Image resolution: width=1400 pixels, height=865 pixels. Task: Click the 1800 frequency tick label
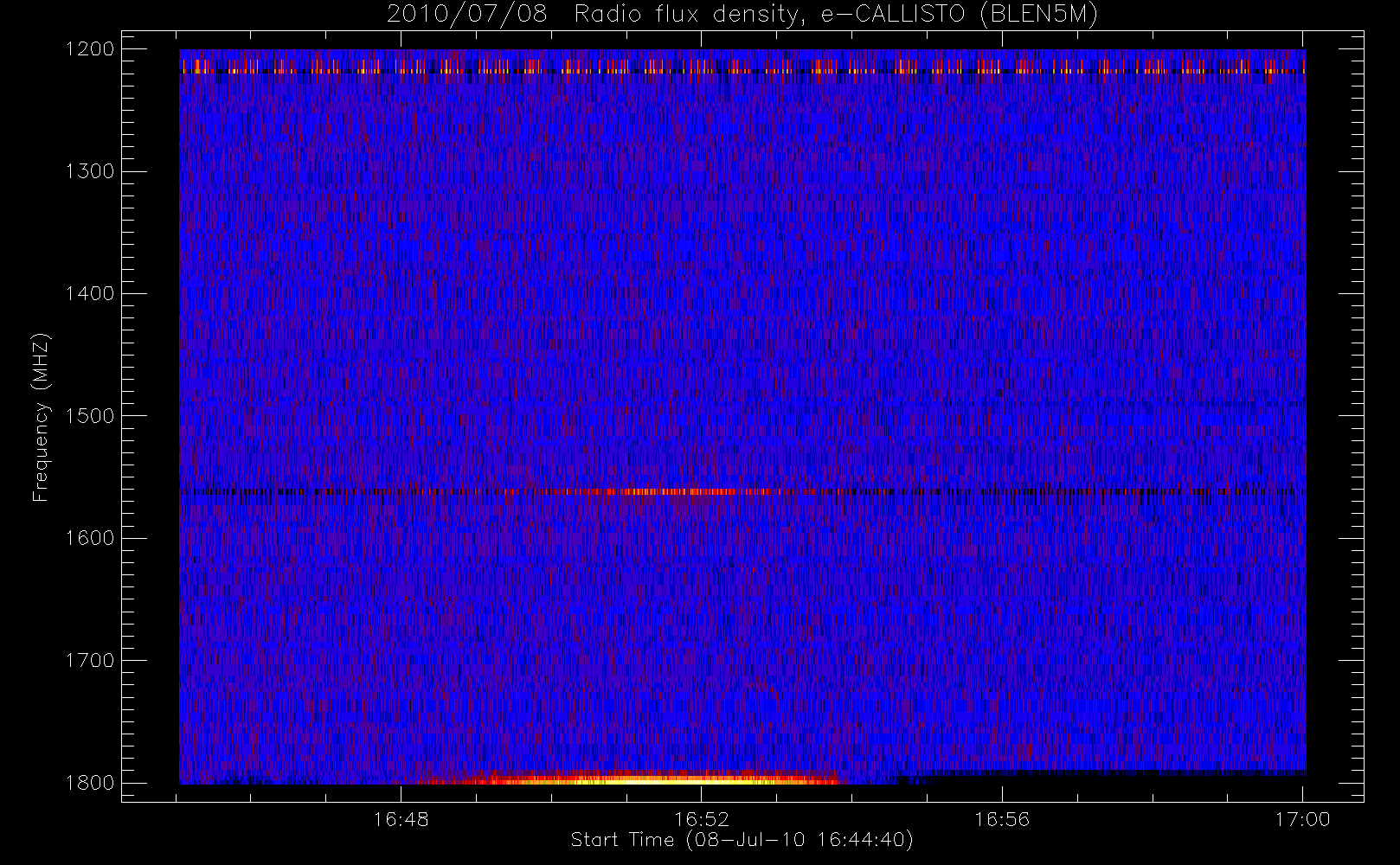coord(90,783)
